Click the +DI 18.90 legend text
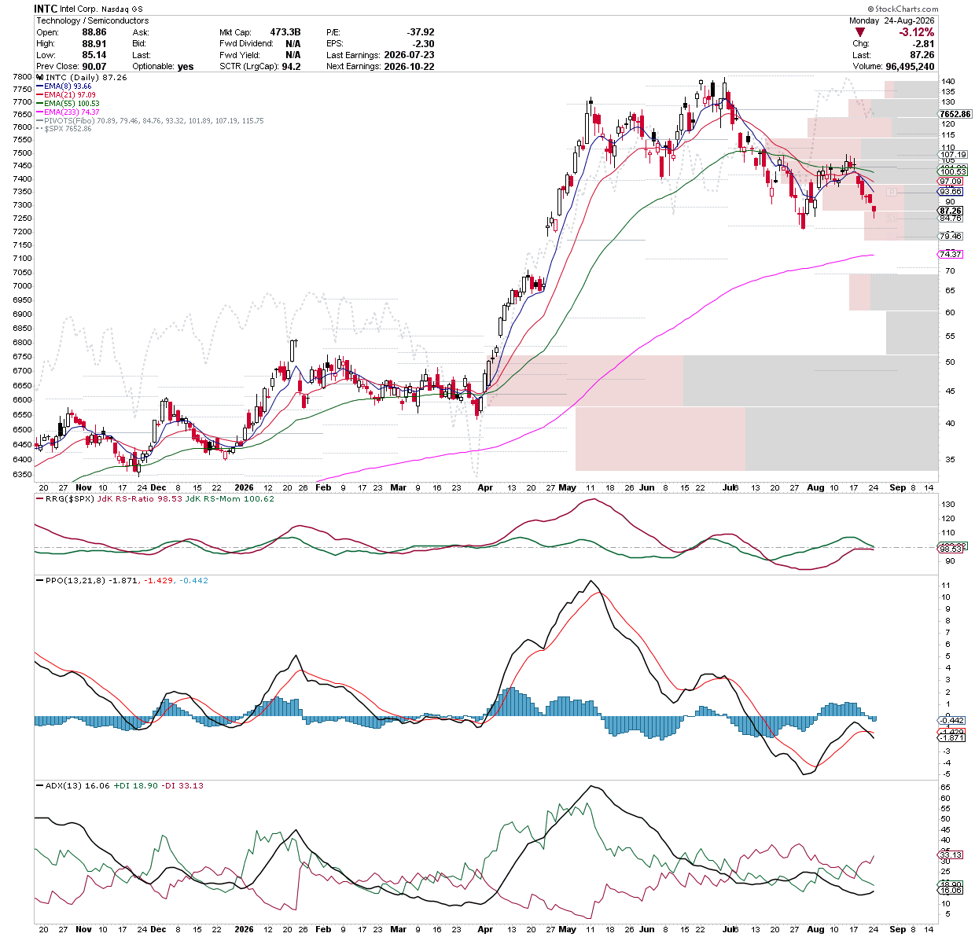Viewport: 975px width, 937px height. pyautogui.click(x=135, y=786)
